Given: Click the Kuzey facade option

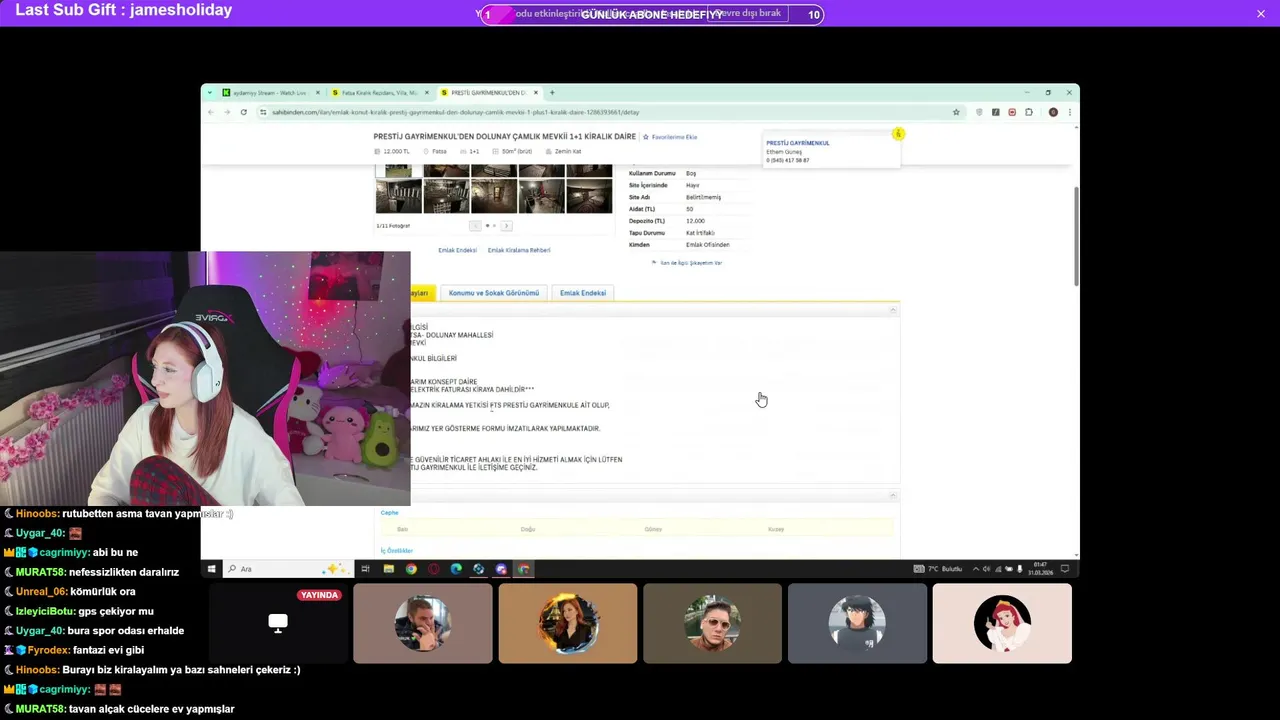Looking at the screenshot, I should tap(776, 529).
